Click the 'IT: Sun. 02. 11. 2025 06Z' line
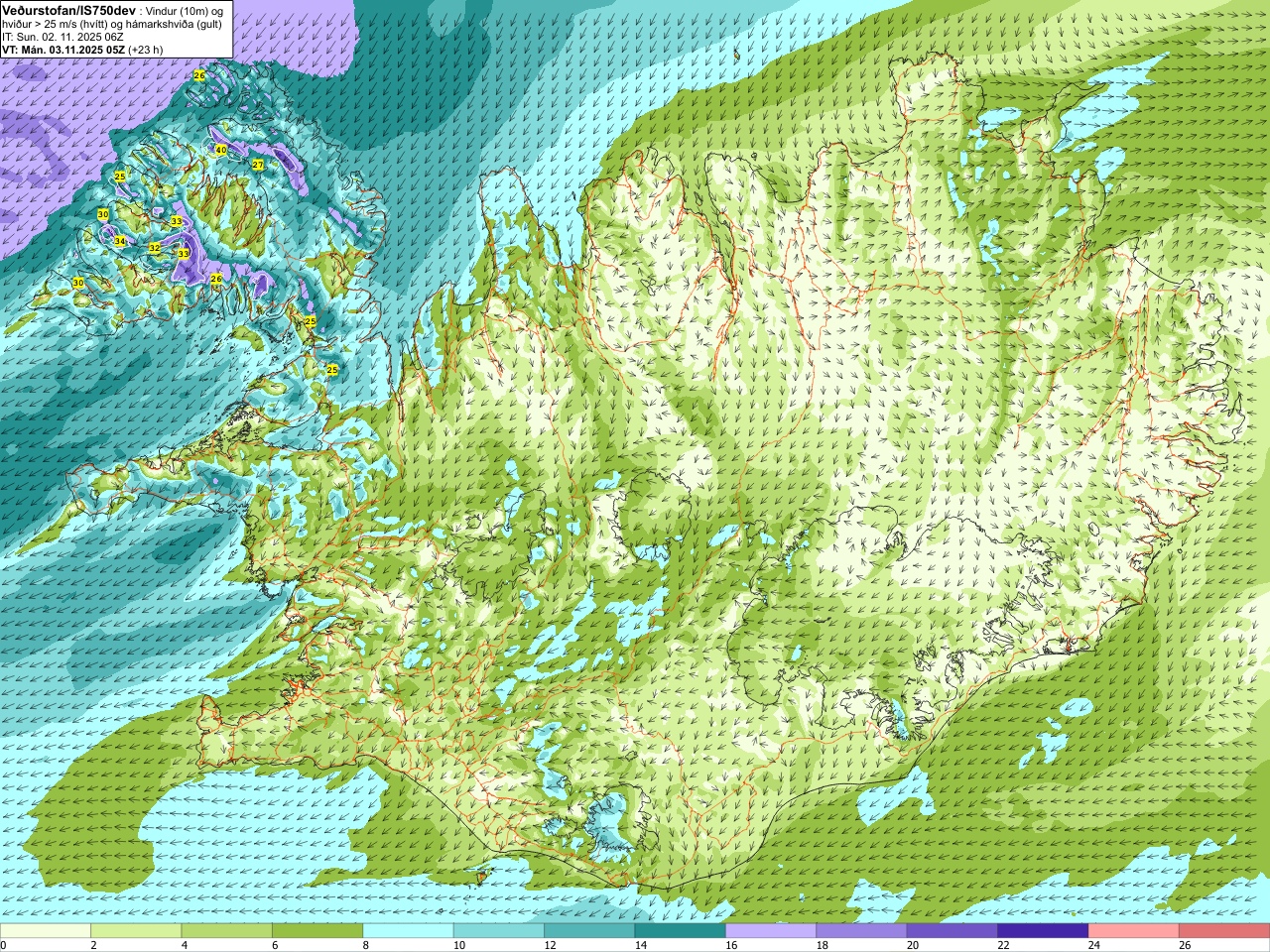The image size is (1270, 952). (63, 37)
